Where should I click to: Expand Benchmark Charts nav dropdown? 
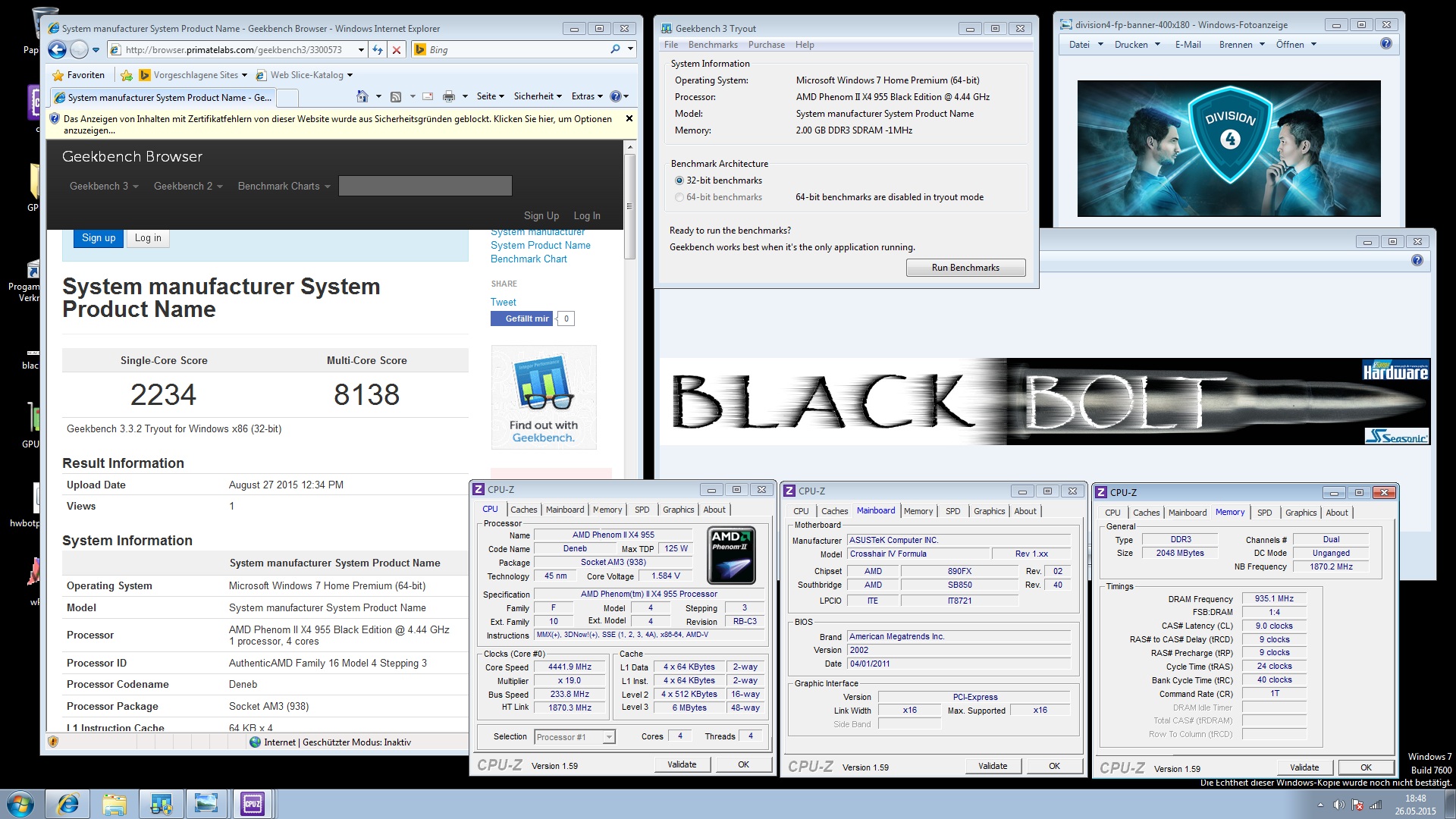(x=284, y=186)
